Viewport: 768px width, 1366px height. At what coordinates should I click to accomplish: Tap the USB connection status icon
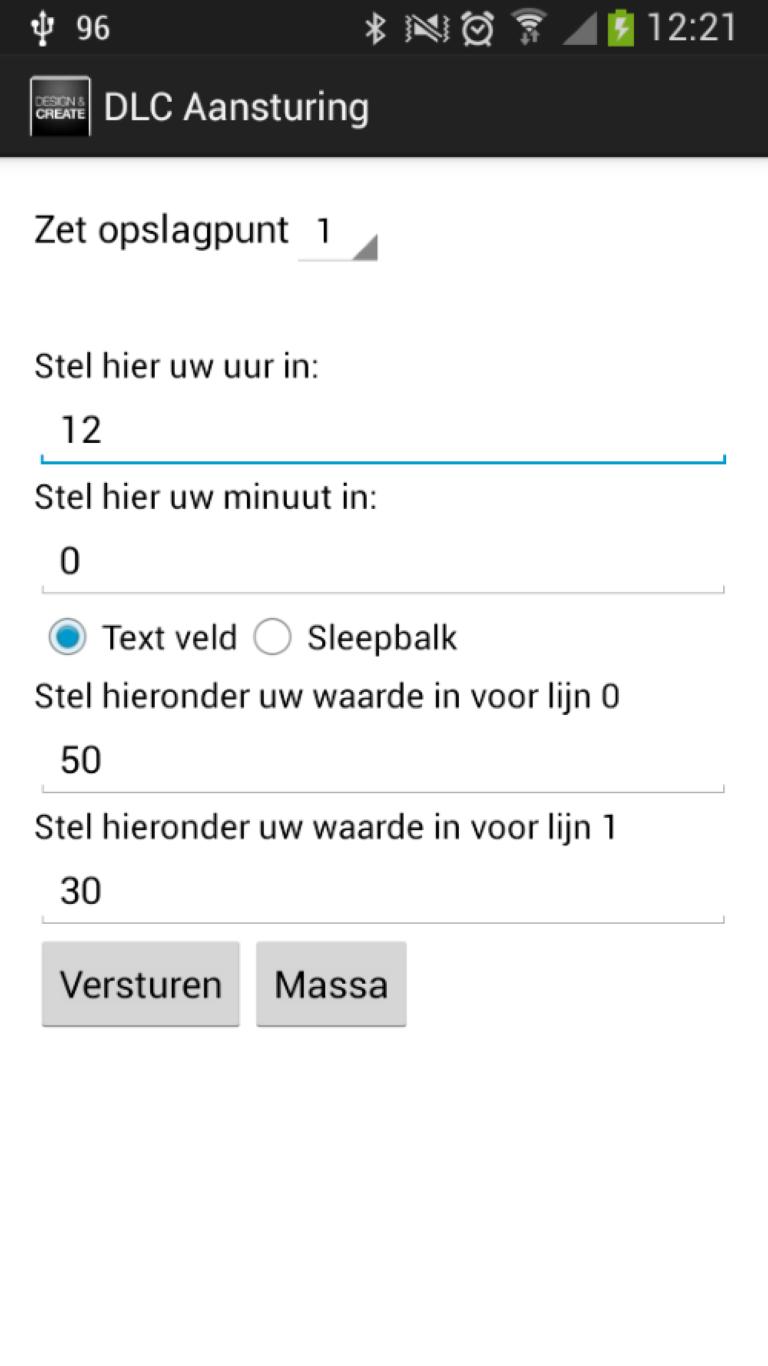42,28
